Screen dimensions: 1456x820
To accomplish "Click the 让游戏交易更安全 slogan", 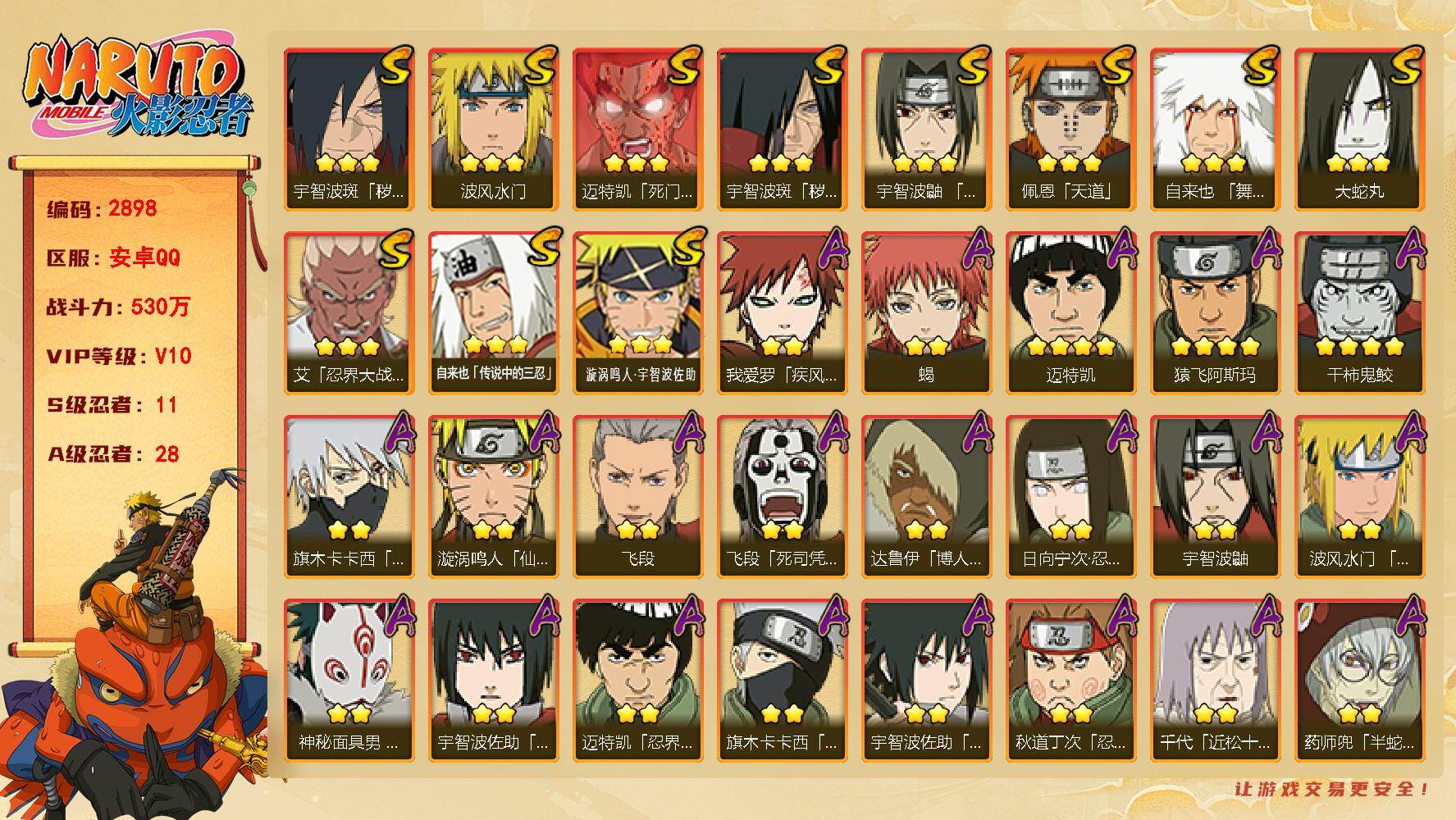I will (1332, 789).
